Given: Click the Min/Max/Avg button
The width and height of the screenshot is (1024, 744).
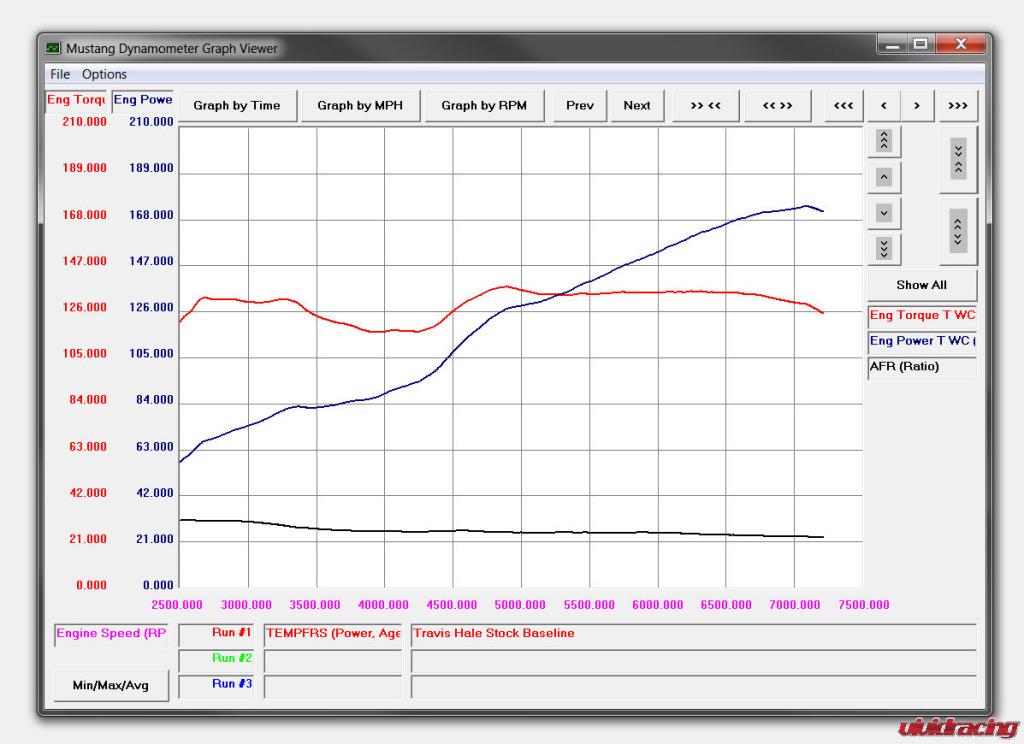Looking at the screenshot, I should tap(111, 685).
